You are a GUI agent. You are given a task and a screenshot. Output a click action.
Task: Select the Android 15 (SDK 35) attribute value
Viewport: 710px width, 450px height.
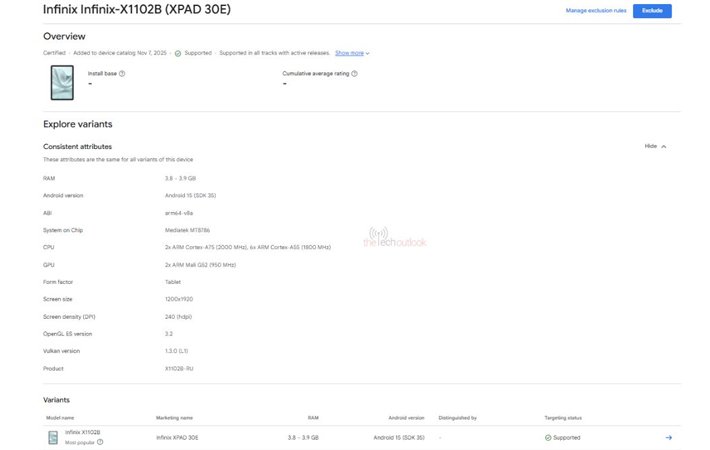[x=190, y=196]
